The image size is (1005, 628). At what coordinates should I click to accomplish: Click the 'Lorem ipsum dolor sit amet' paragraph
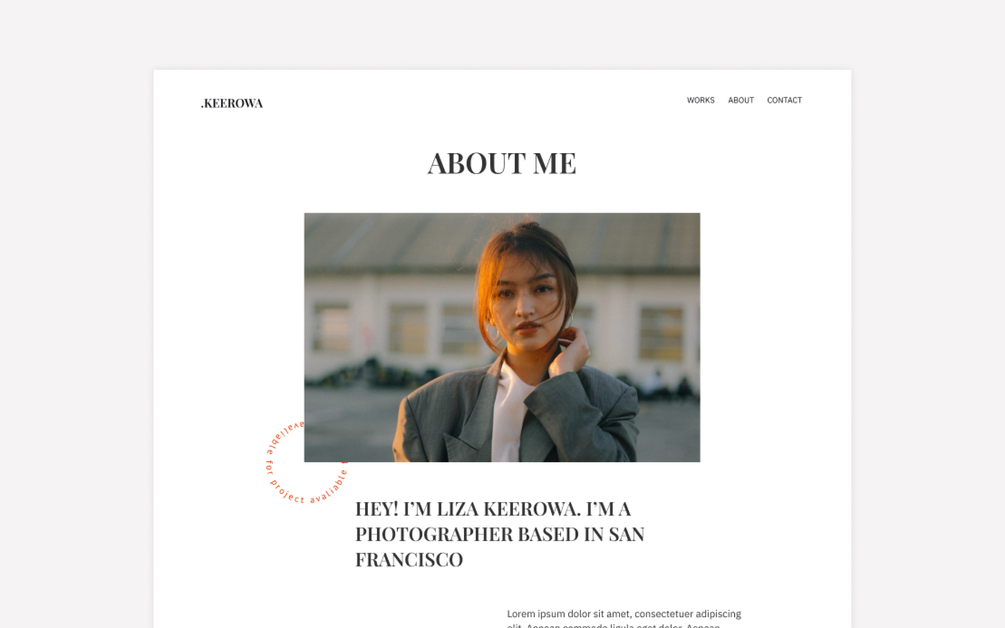624,619
